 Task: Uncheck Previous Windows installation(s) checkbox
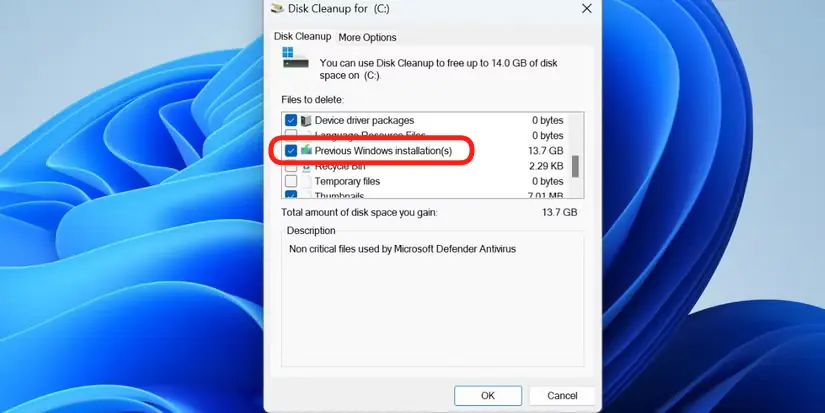tap(291, 151)
